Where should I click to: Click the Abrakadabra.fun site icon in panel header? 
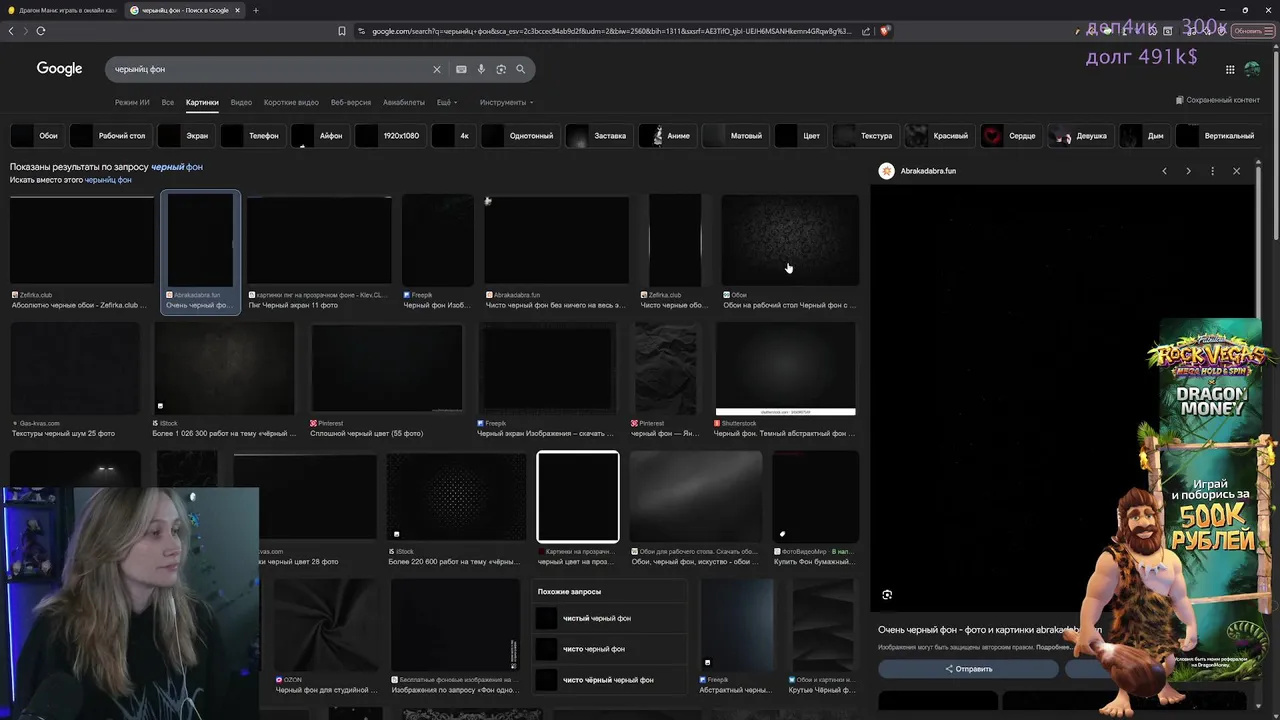[886, 171]
